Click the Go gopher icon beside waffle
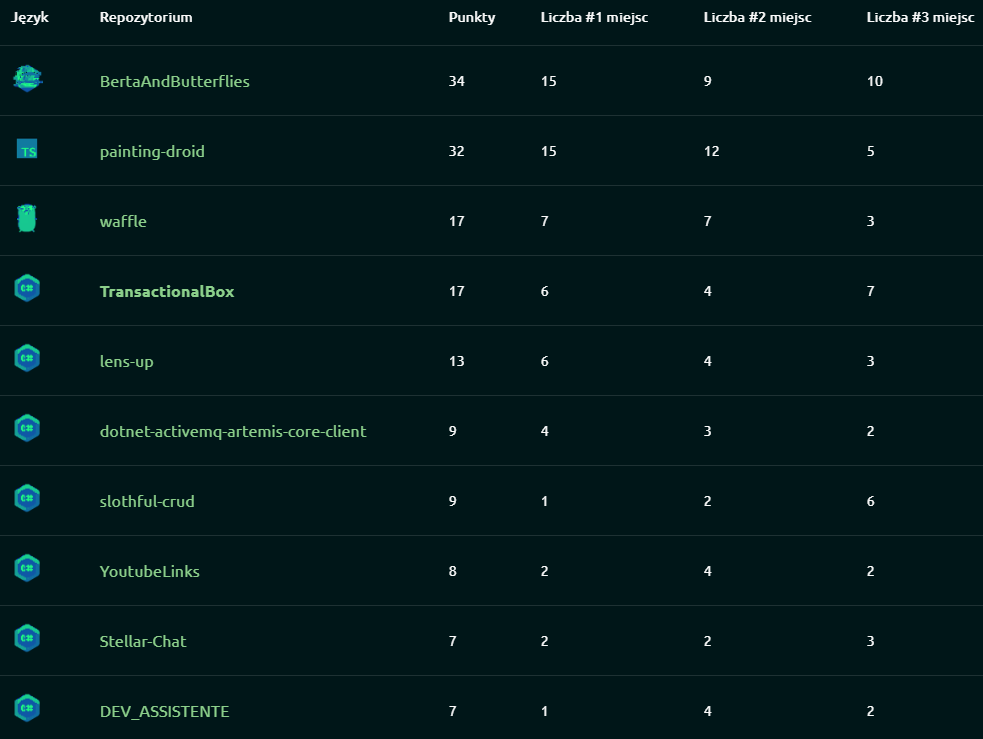This screenshot has width=983, height=739. (27, 219)
